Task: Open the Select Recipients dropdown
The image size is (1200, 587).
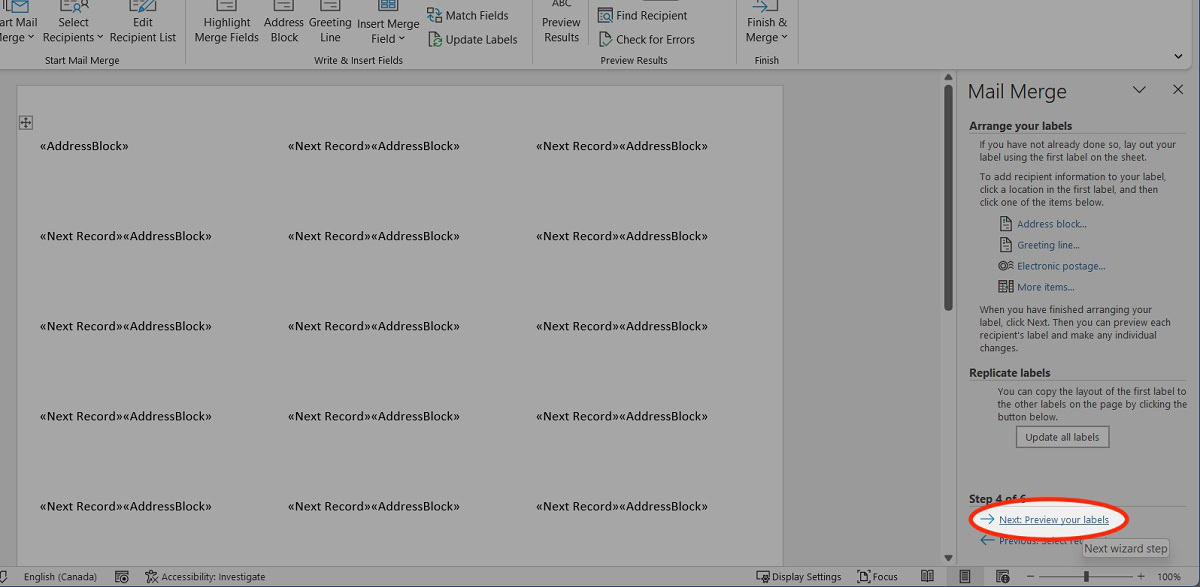Action: click(74, 24)
